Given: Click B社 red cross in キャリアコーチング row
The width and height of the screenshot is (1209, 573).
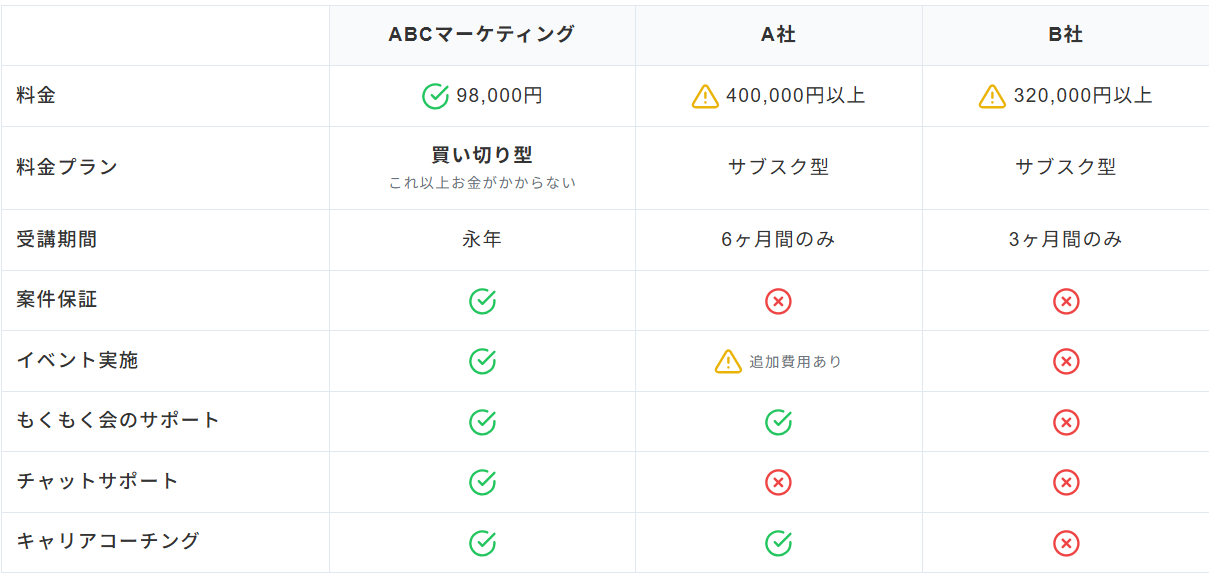Looking at the screenshot, I should [1066, 543].
